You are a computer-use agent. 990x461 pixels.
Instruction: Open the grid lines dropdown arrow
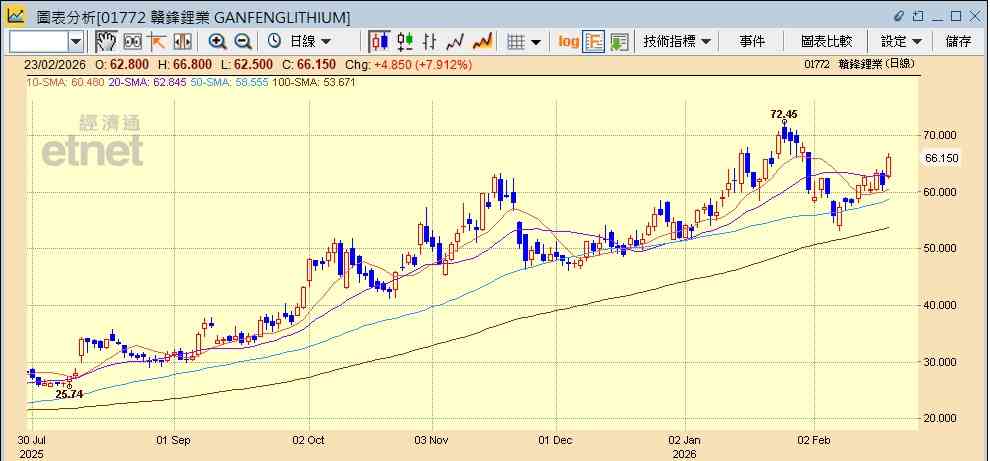tap(536, 42)
